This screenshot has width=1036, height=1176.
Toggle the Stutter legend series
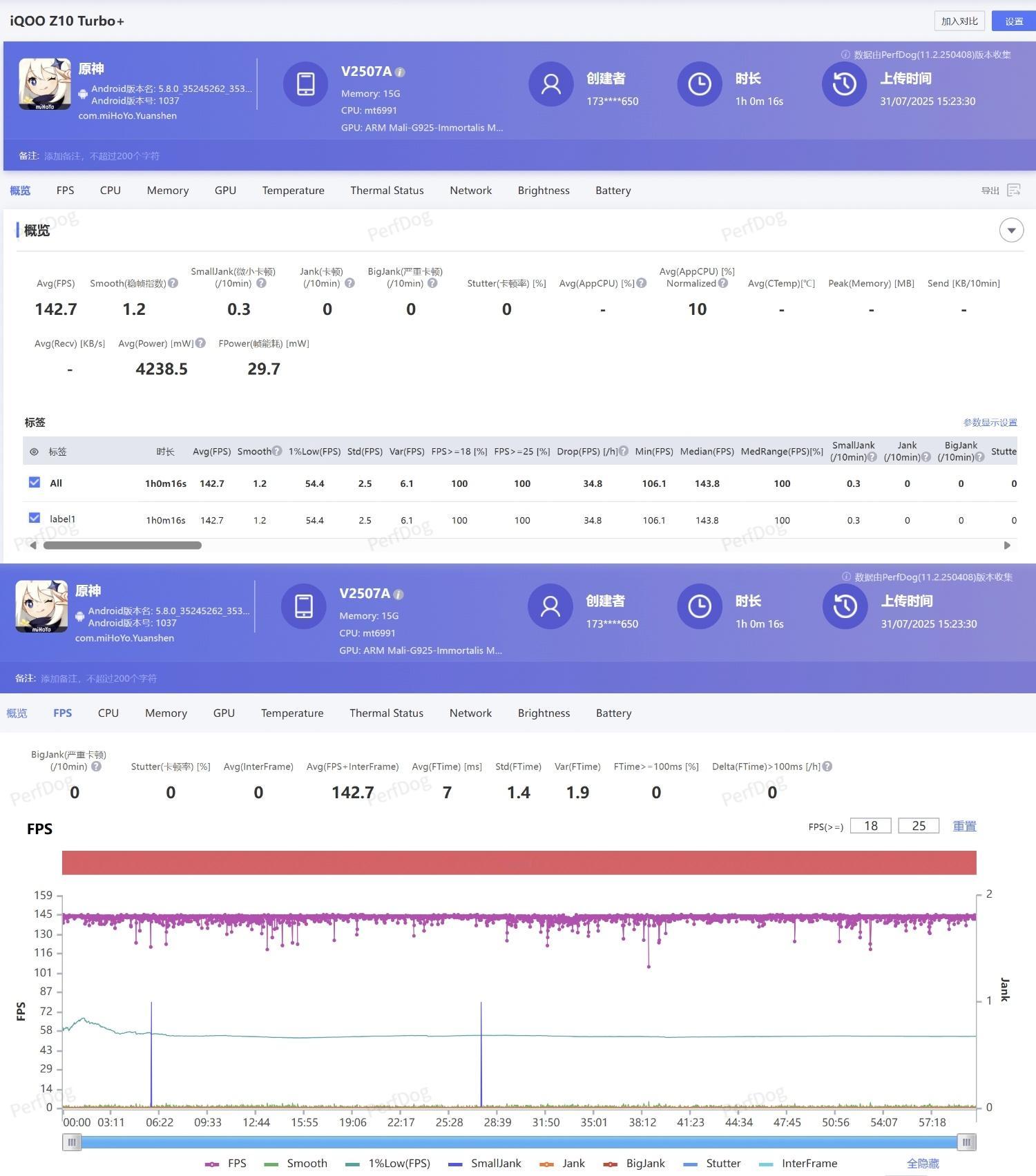click(711, 1164)
